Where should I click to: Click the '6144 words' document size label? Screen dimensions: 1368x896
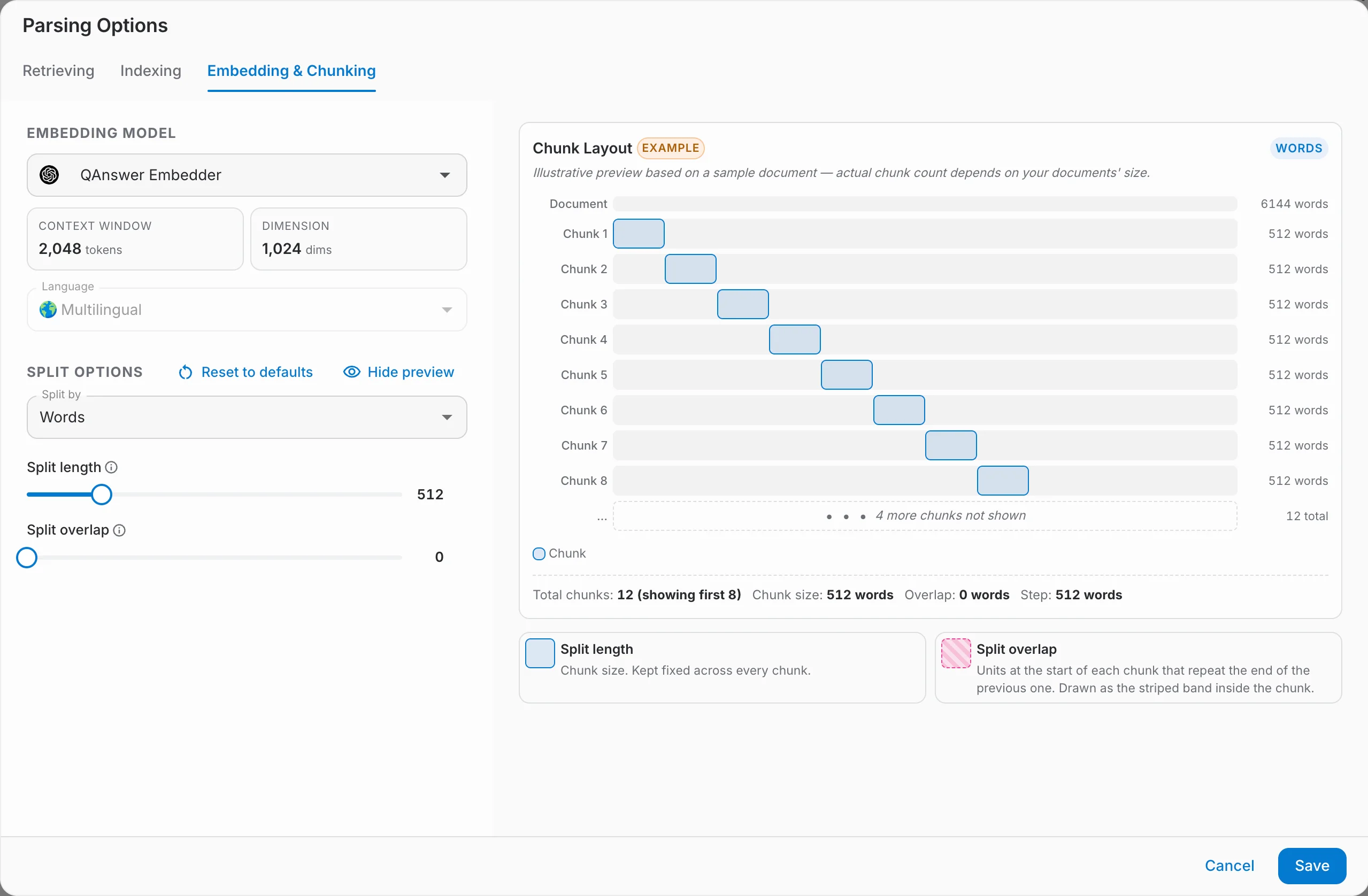[x=1294, y=204]
